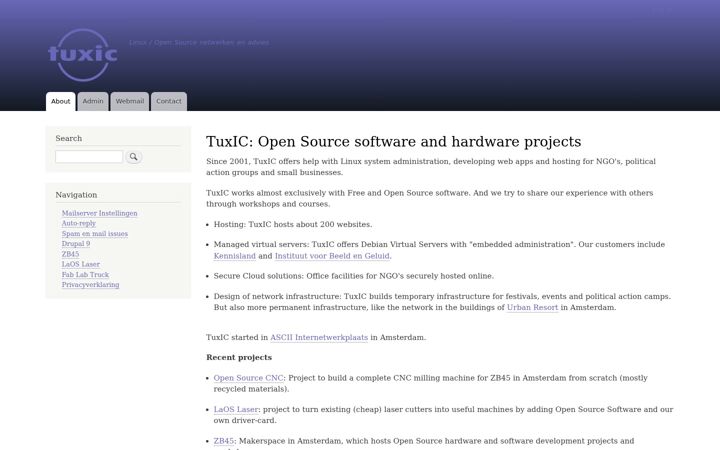This screenshot has width=720, height=450.
Task: Open the Drupal 9 navigation link
Action: tap(76, 244)
